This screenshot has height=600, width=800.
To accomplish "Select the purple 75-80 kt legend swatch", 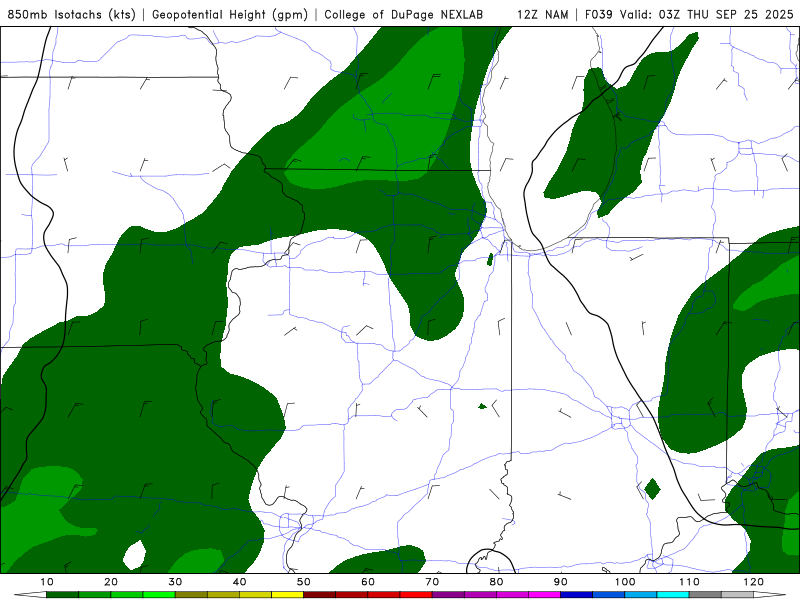I will tap(480, 595).
